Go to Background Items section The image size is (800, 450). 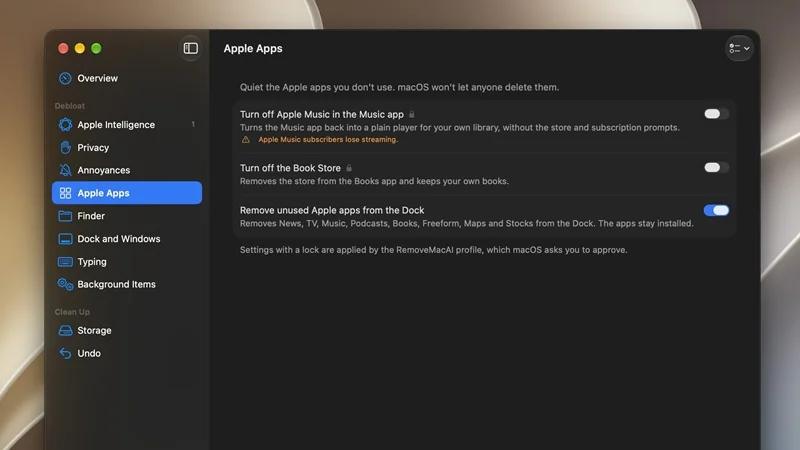pyautogui.click(x=127, y=284)
